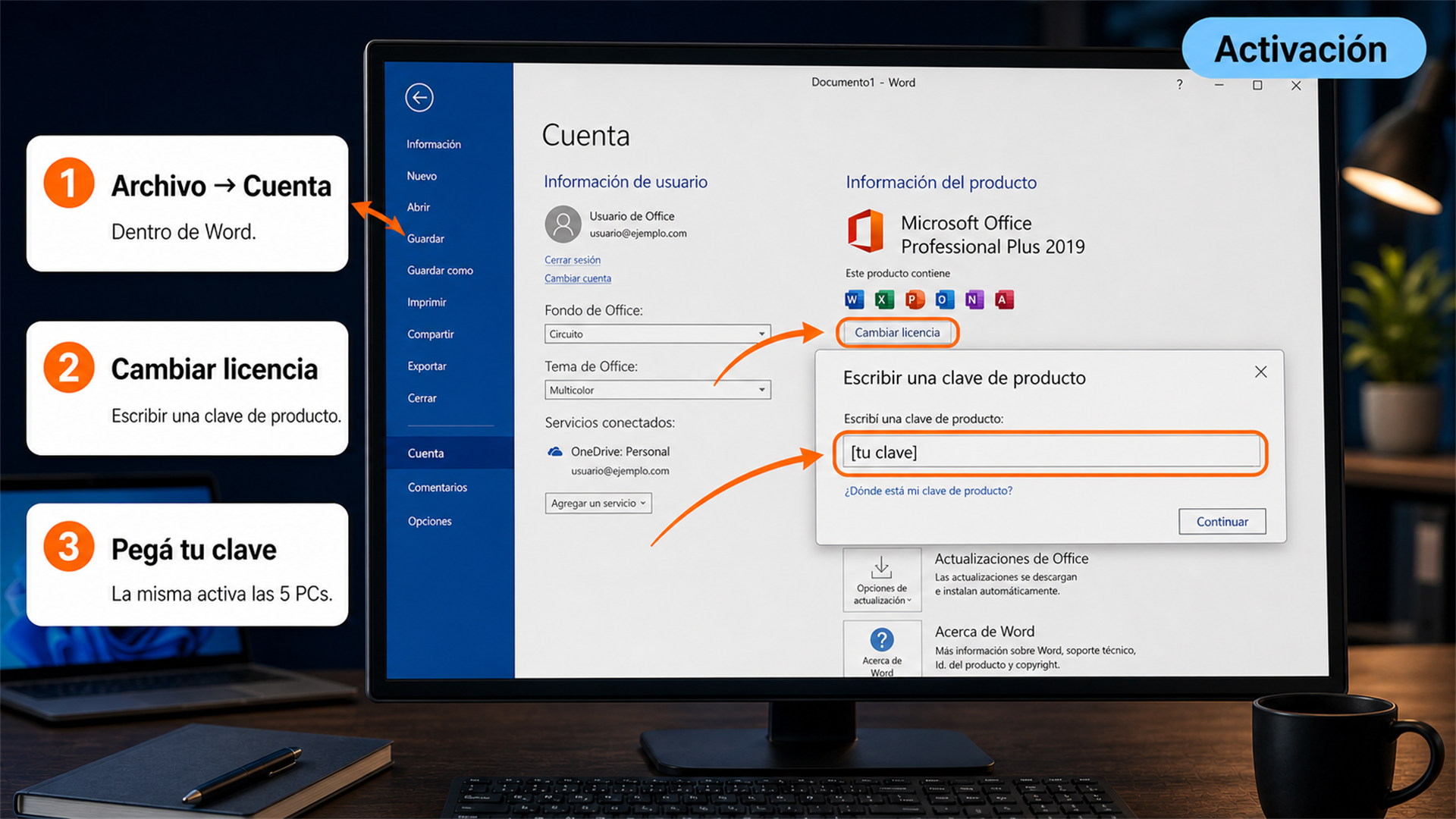The width and height of the screenshot is (1456, 819).
Task: Click the usuario@ejemplo.com email under Usuario de Office
Action: (x=639, y=234)
